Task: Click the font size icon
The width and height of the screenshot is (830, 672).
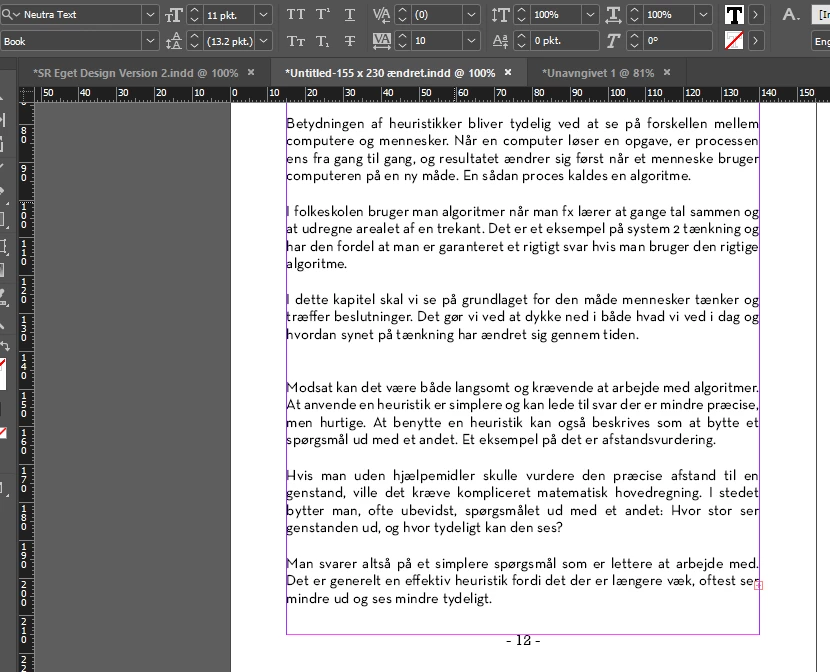Action: 174,15
